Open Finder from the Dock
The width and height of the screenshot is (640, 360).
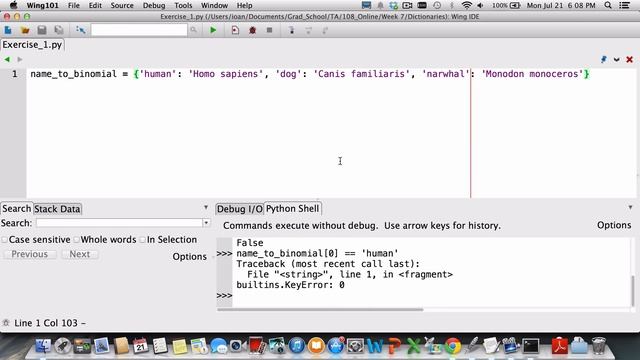42,346
